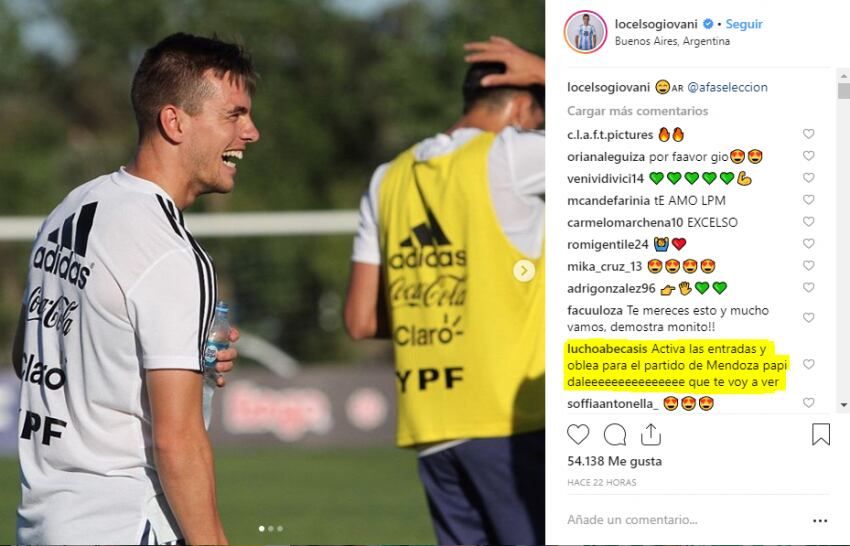The height and width of the screenshot is (546, 850).
Task: Like the luchoabecasis comment heart
Action: 808,364
